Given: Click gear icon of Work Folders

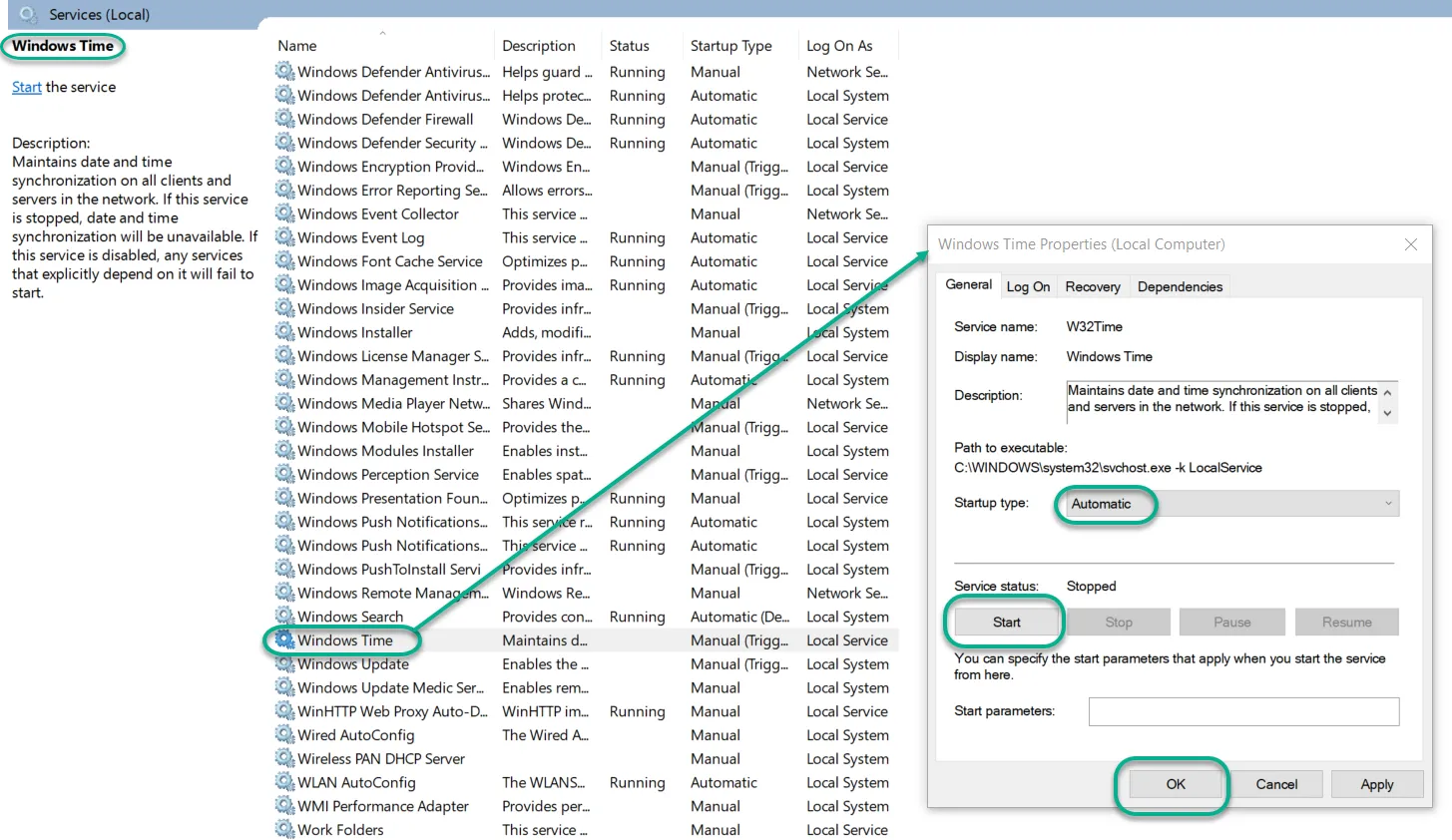Looking at the screenshot, I should click(285, 829).
